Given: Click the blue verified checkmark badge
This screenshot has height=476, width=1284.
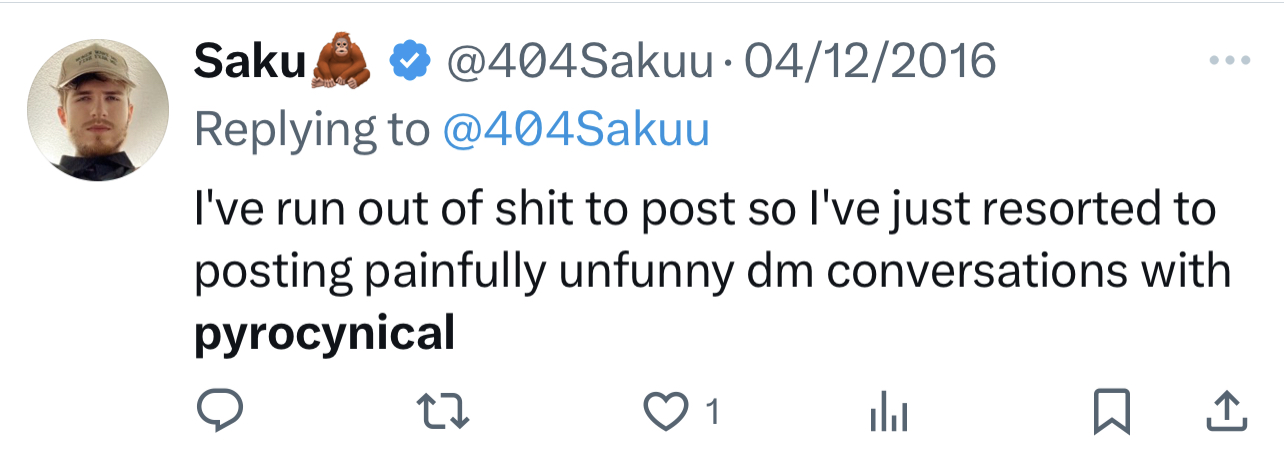Looking at the screenshot, I should pyautogui.click(x=408, y=63).
